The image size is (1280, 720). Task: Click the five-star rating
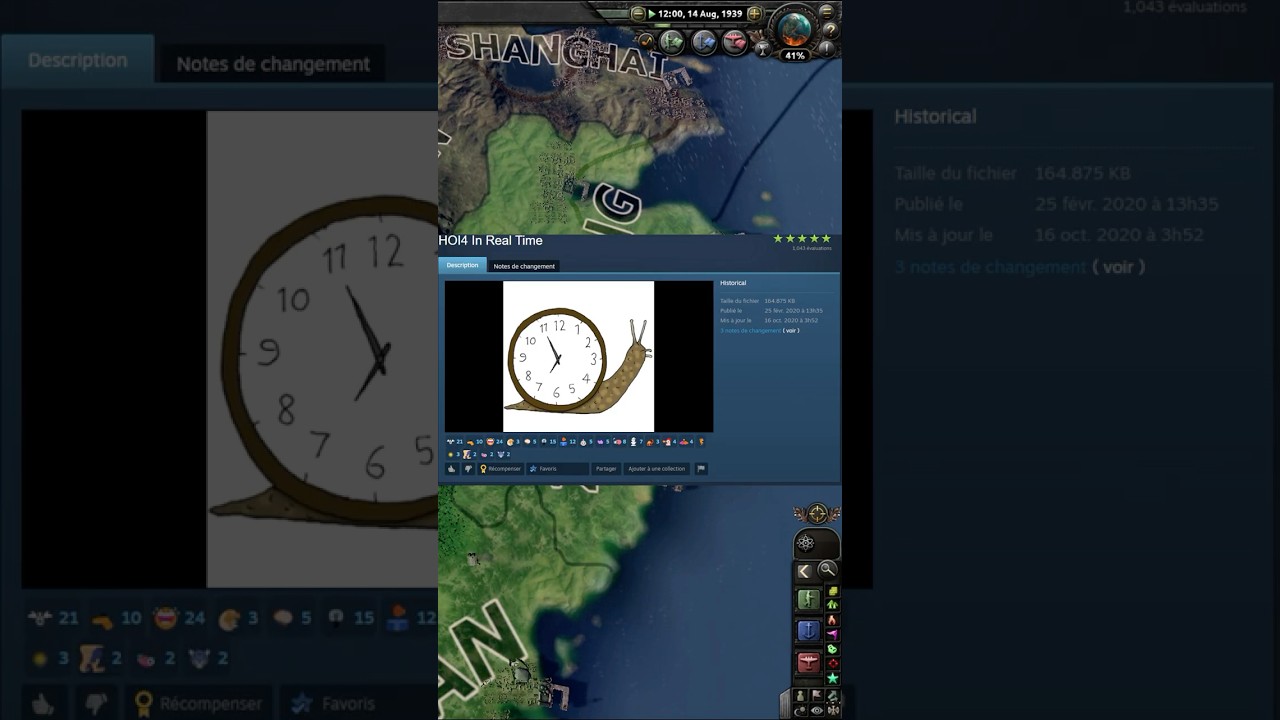click(x=802, y=238)
